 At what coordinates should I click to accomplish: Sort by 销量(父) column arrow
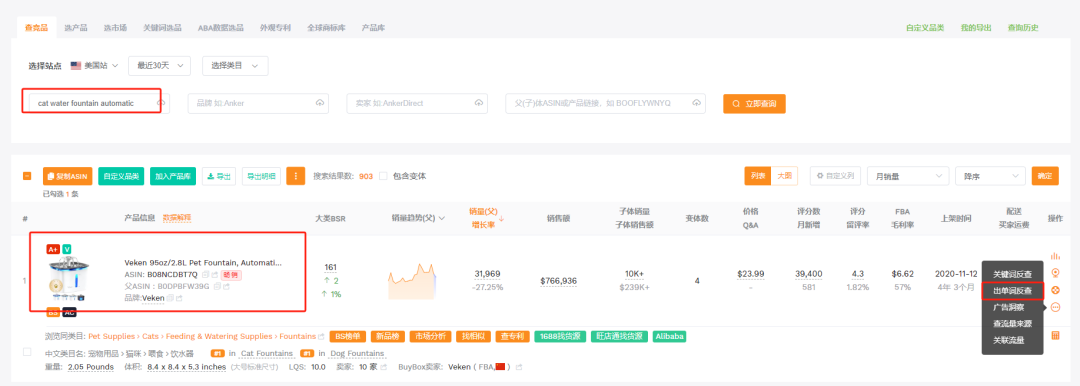[501, 218]
